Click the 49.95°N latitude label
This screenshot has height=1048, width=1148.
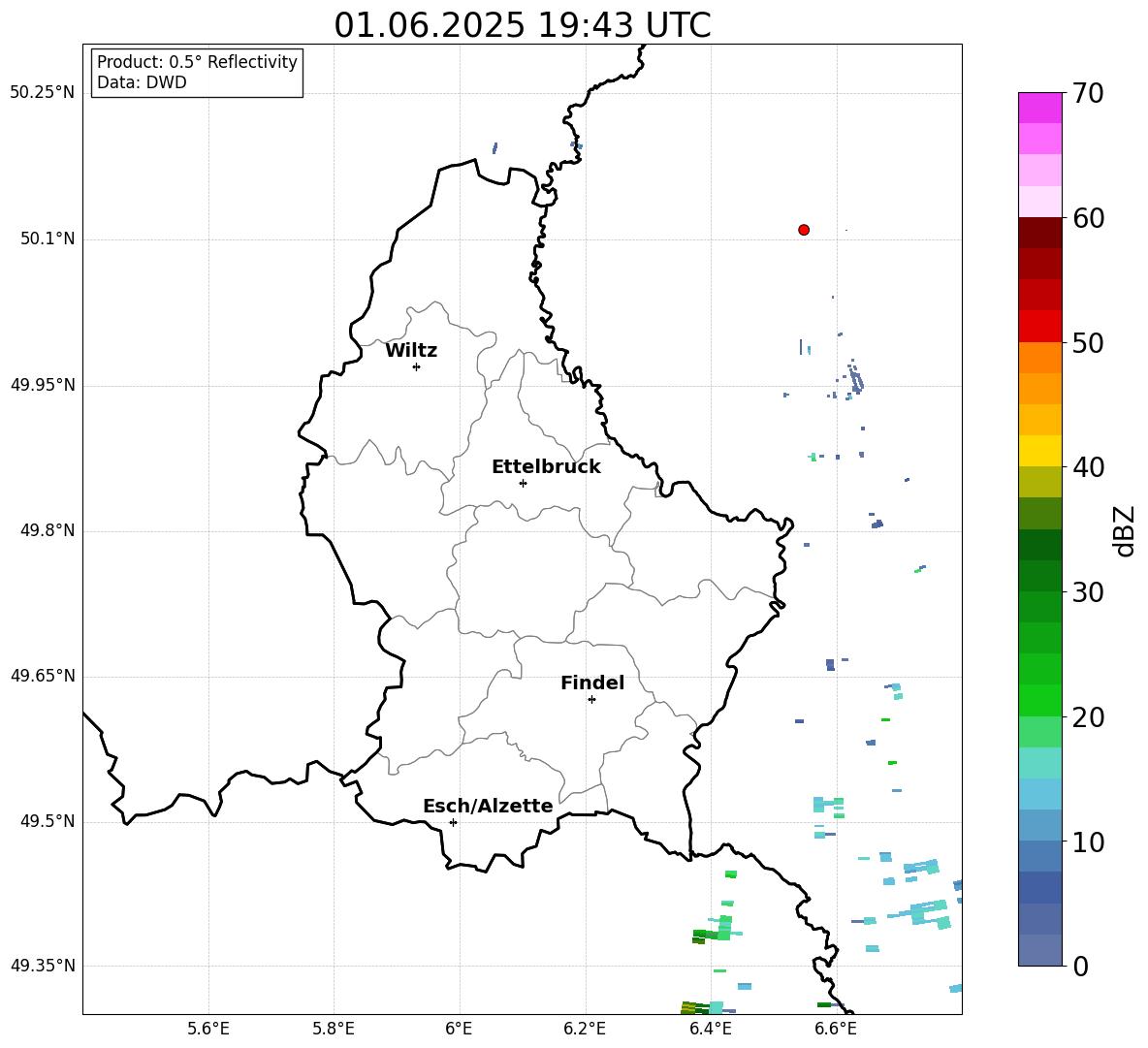coord(43,385)
